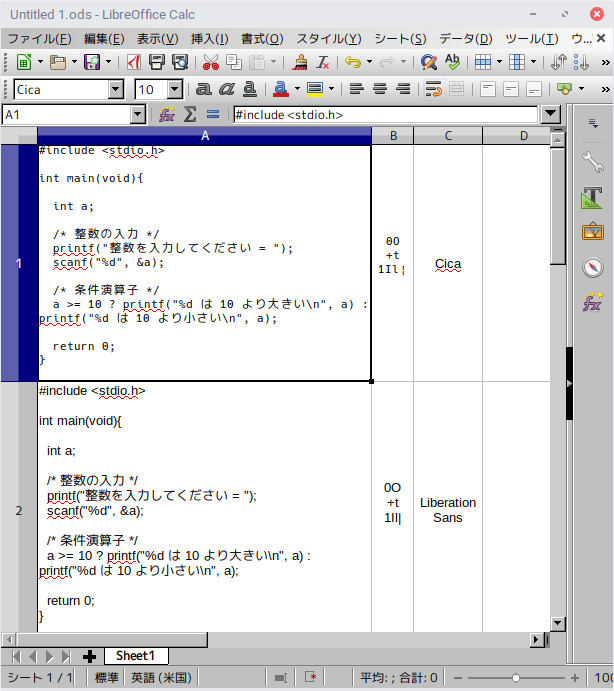
Task: Click the New spreadsheet icon
Action: [x=24, y=62]
